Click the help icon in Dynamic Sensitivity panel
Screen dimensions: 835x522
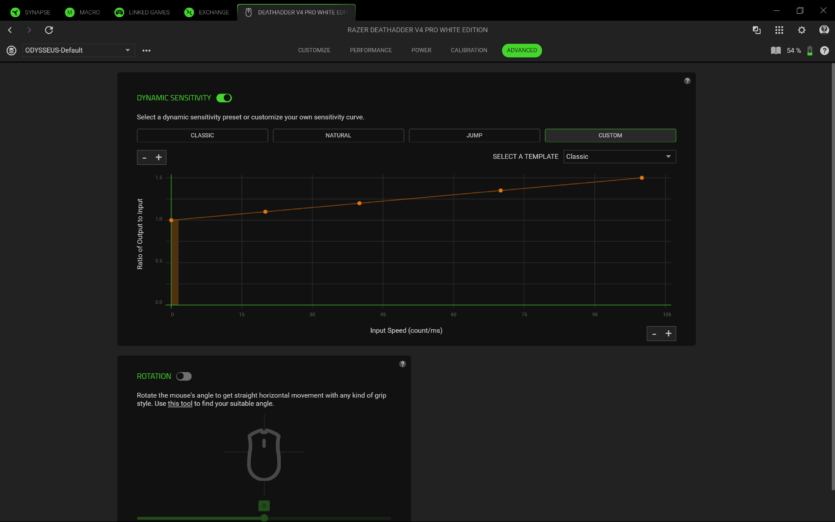687,81
